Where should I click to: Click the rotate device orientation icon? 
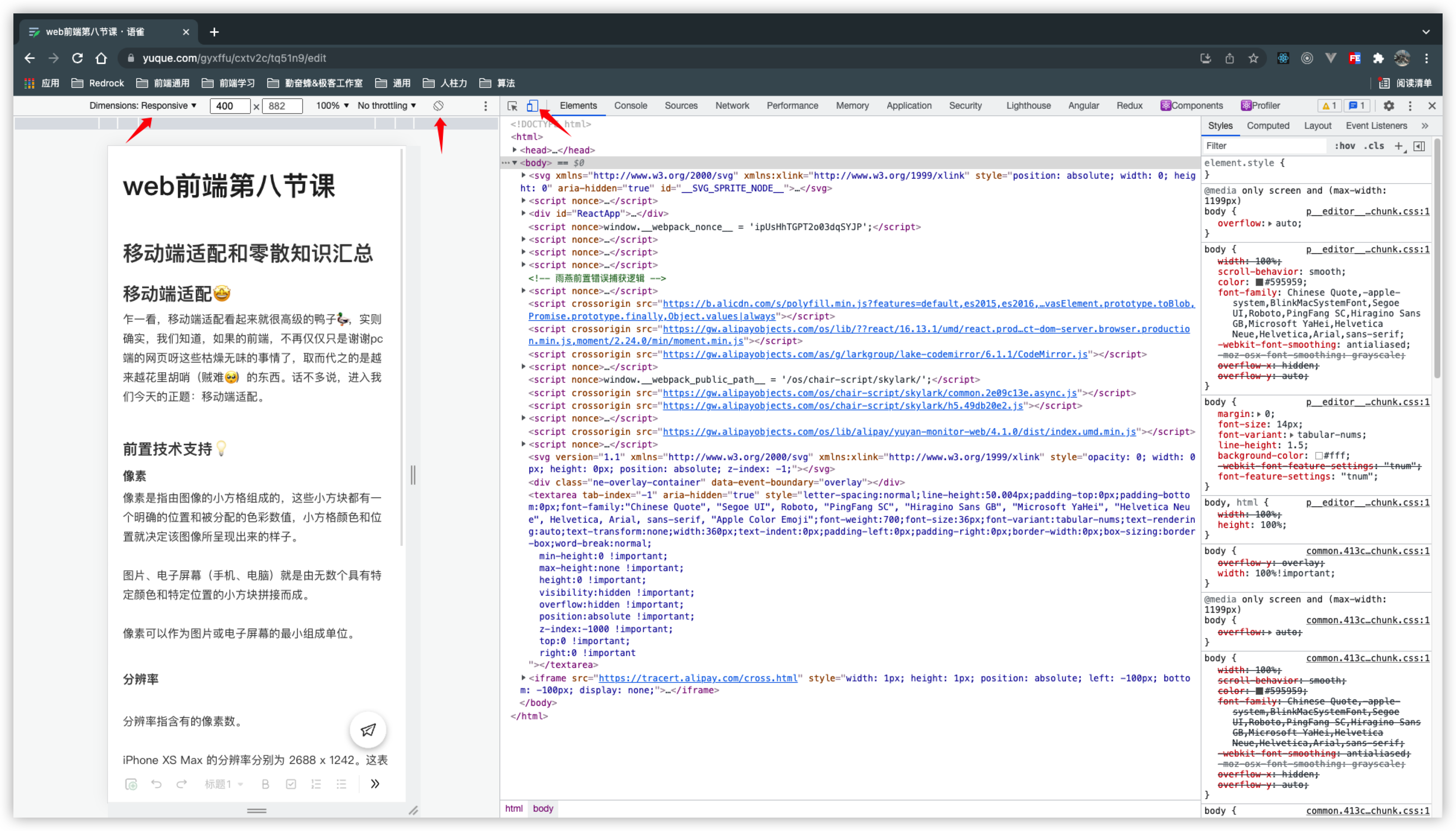click(438, 106)
